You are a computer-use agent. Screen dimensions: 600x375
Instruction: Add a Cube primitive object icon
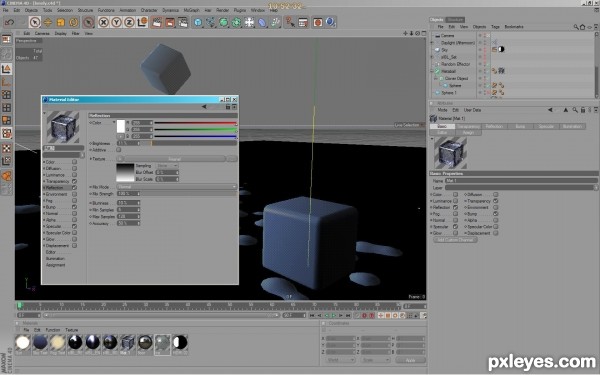click(x=198, y=22)
